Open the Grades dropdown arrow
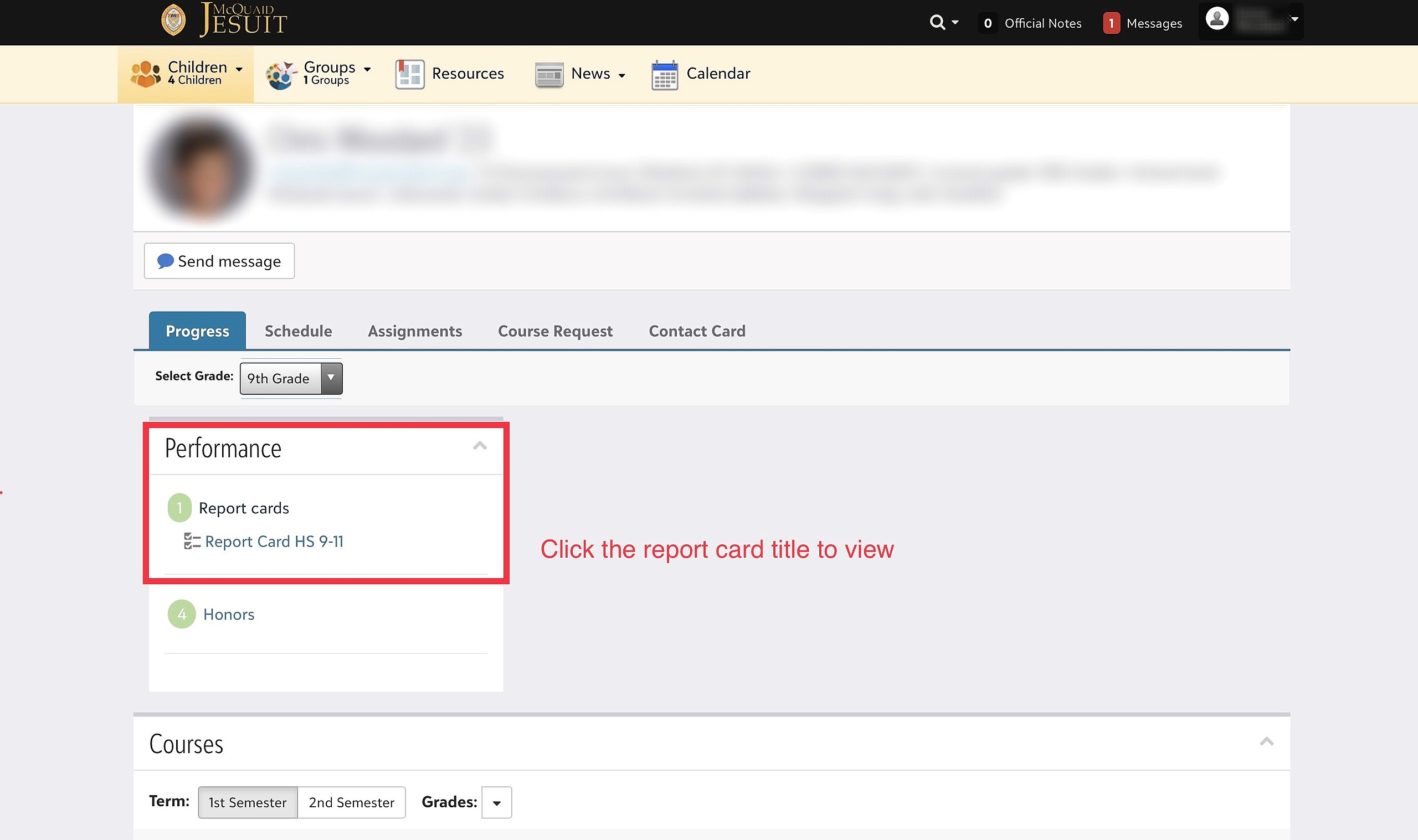Viewport: 1418px width, 840px height. (x=496, y=803)
